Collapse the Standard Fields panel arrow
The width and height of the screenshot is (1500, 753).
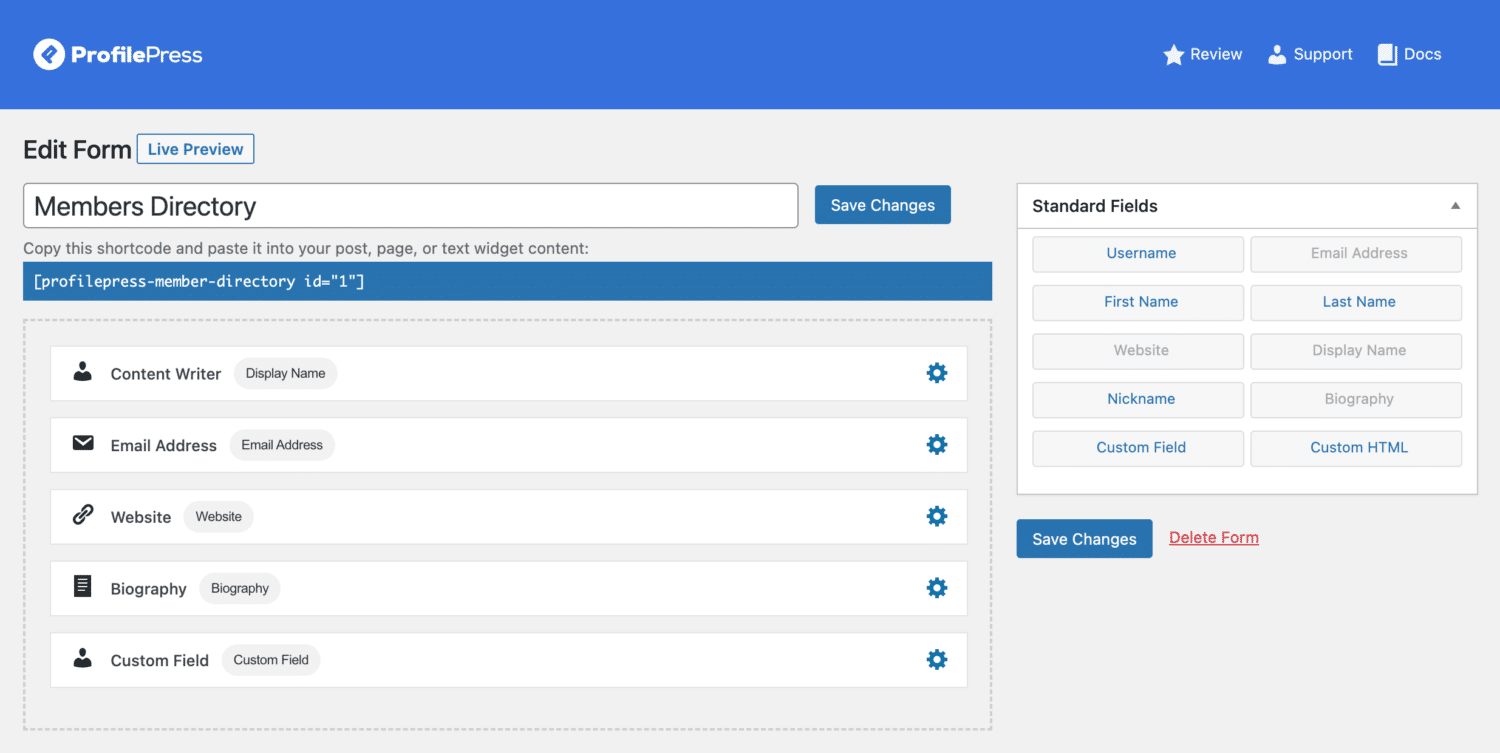click(1455, 206)
